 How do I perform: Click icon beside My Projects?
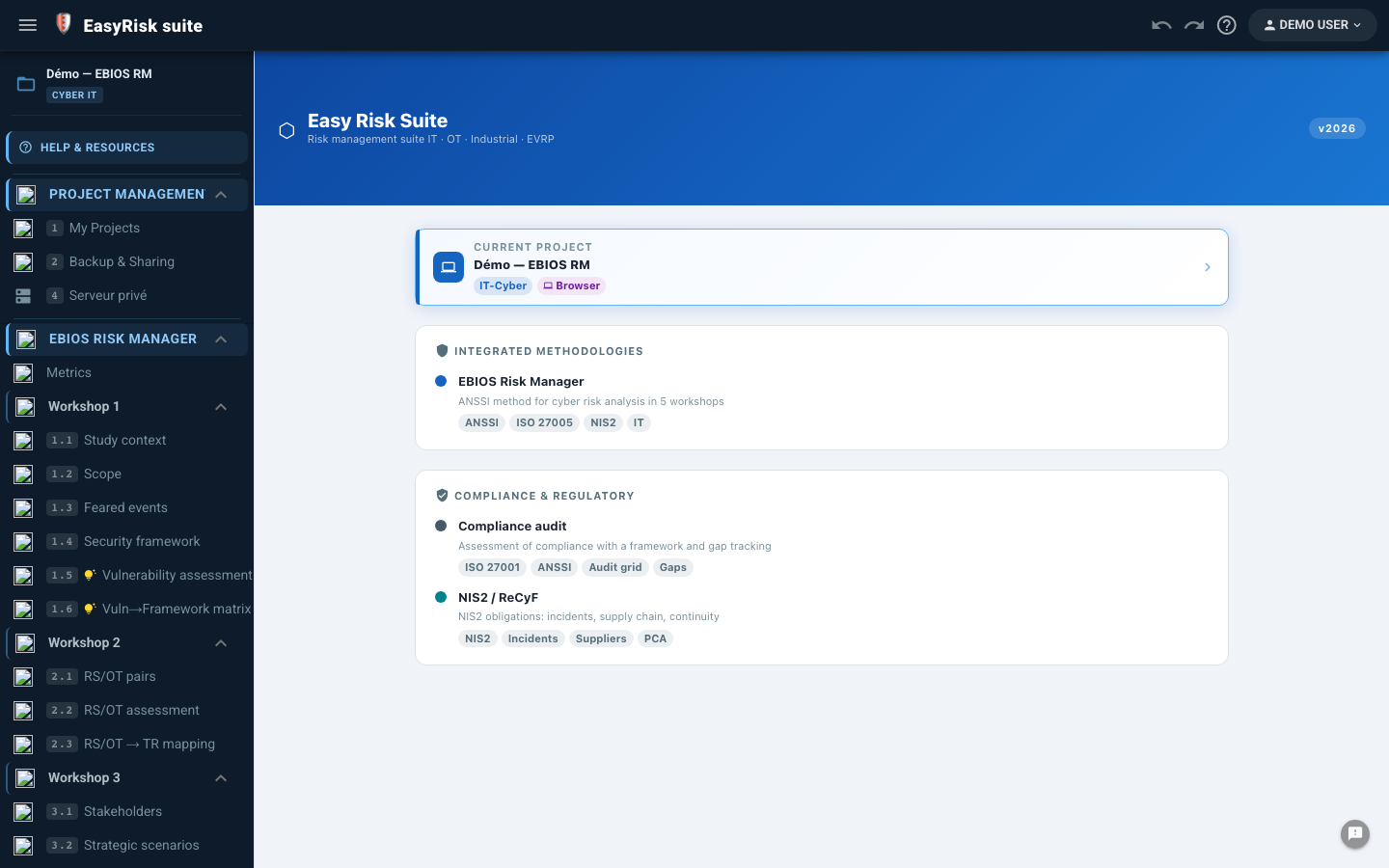[23, 229]
